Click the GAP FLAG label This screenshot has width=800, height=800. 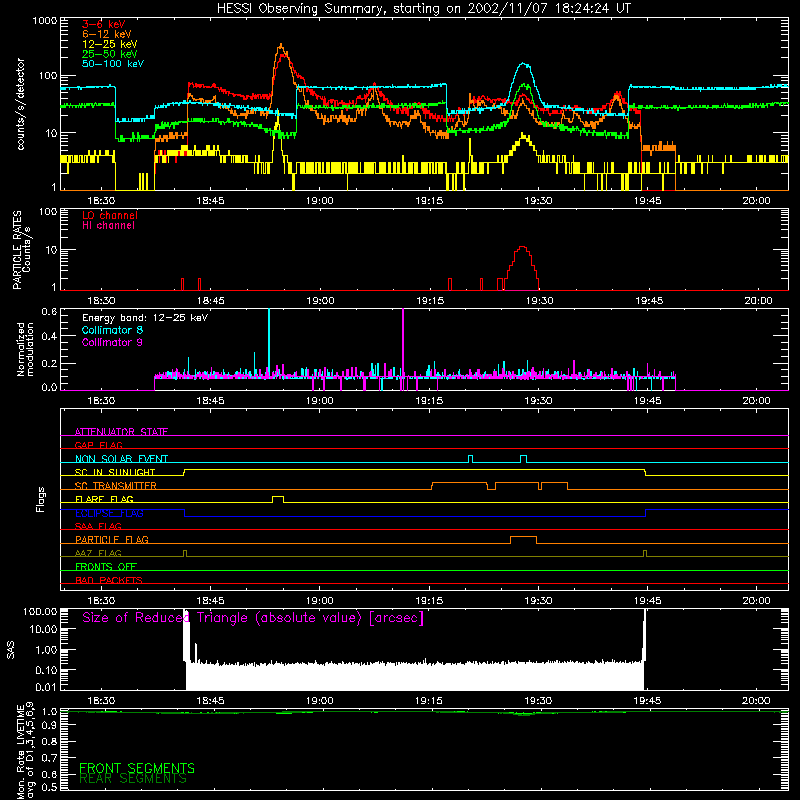(98, 445)
